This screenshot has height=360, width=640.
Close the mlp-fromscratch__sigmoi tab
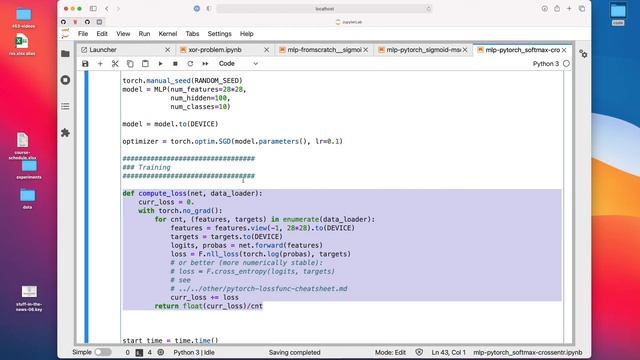click(x=366, y=50)
